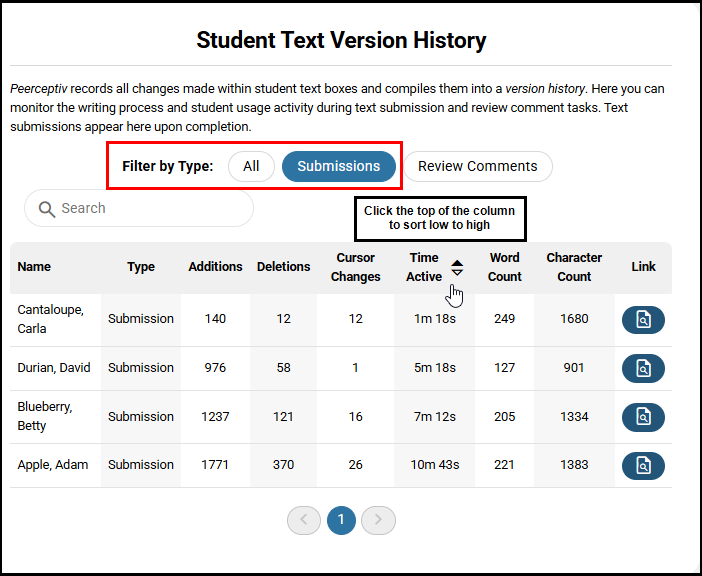Click the 121 deletions cell

point(283,417)
